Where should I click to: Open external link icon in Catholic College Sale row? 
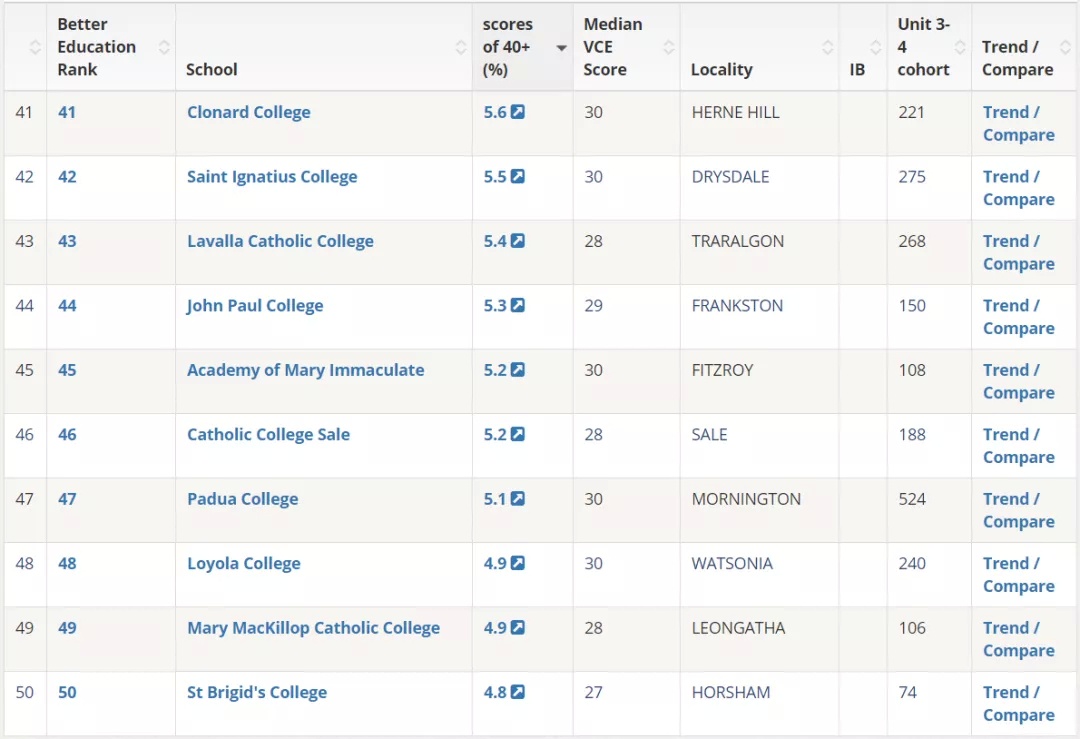(518, 434)
